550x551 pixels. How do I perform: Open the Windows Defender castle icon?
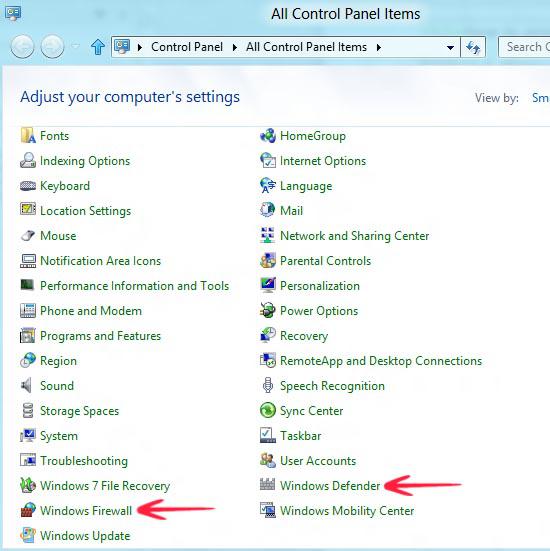pos(268,485)
